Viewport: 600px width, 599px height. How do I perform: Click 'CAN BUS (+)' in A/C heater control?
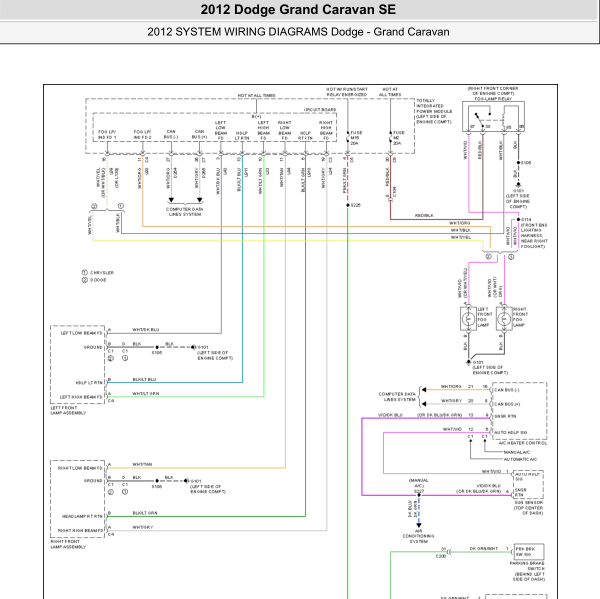507,404
